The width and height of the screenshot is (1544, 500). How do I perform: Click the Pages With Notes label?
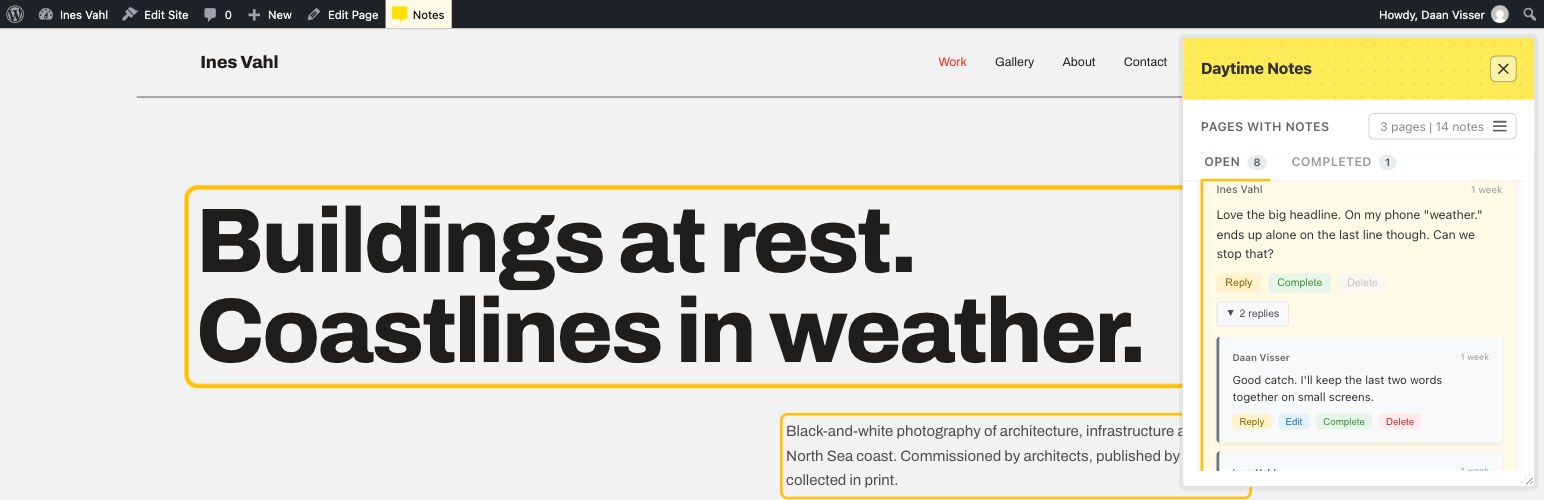[x=1265, y=127]
